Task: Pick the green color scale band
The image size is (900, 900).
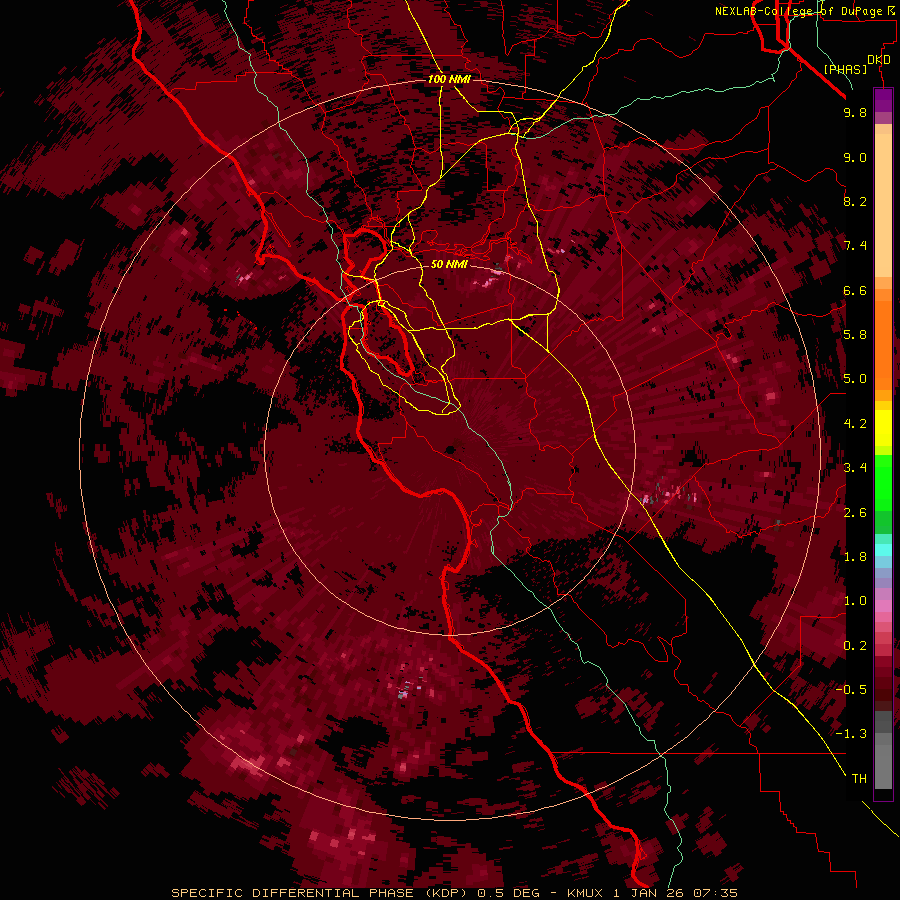Action: (883, 482)
